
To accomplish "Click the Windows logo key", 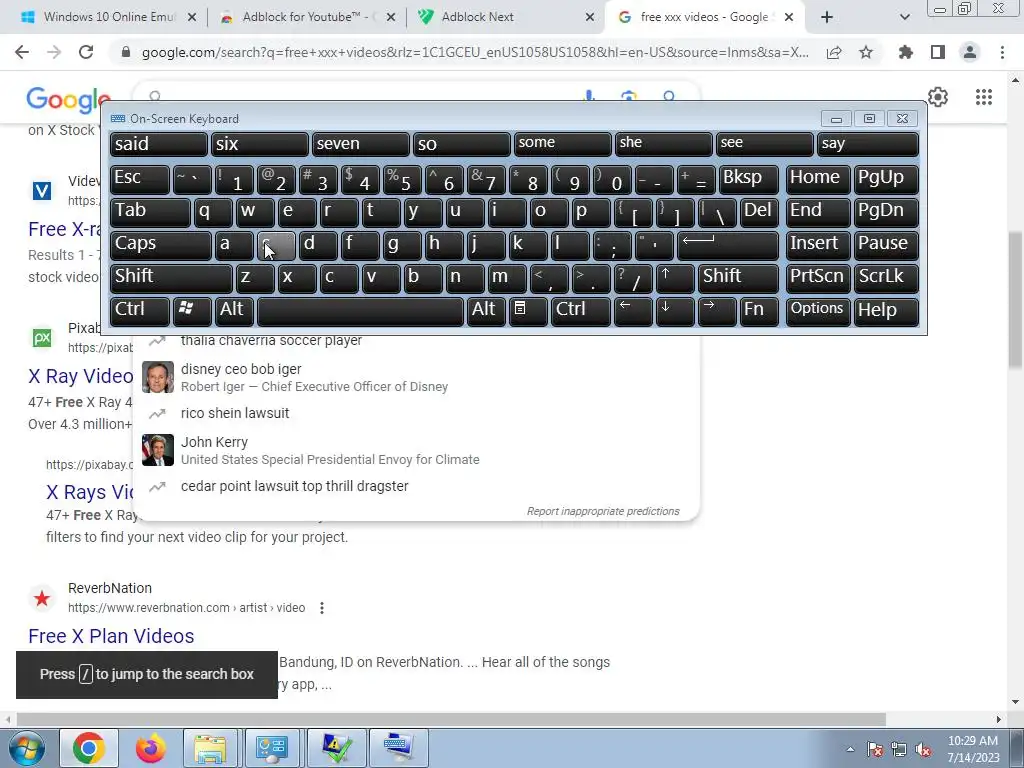I will [x=192, y=311].
